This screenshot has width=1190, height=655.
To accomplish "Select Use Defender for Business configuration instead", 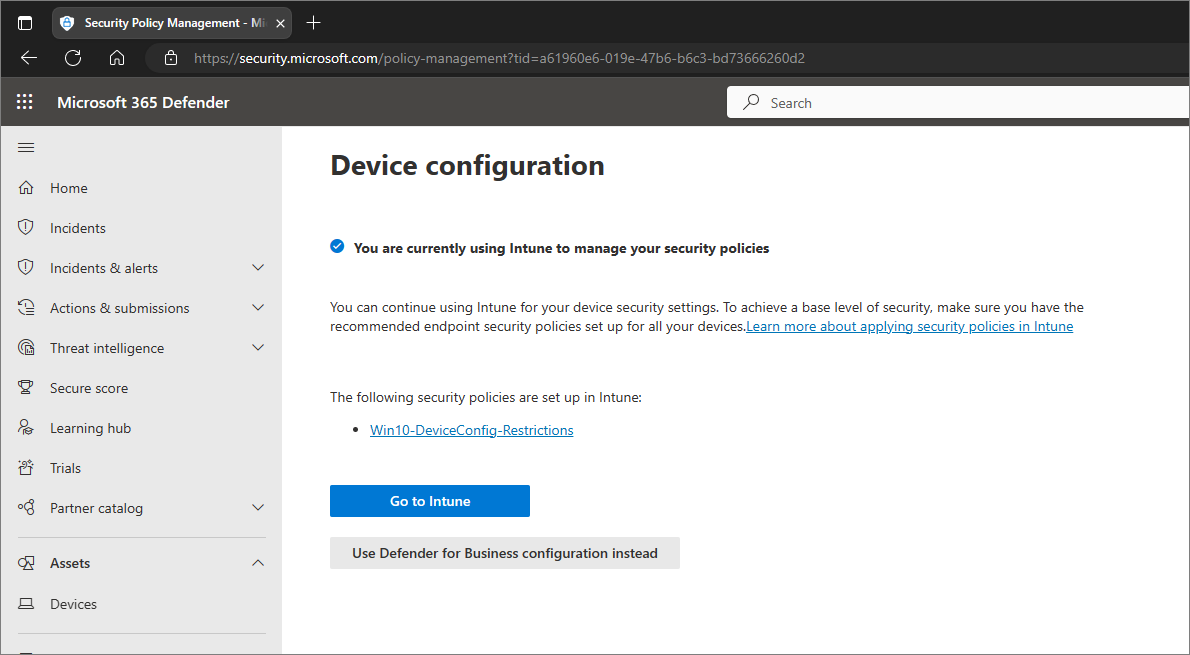I will (505, 553).
